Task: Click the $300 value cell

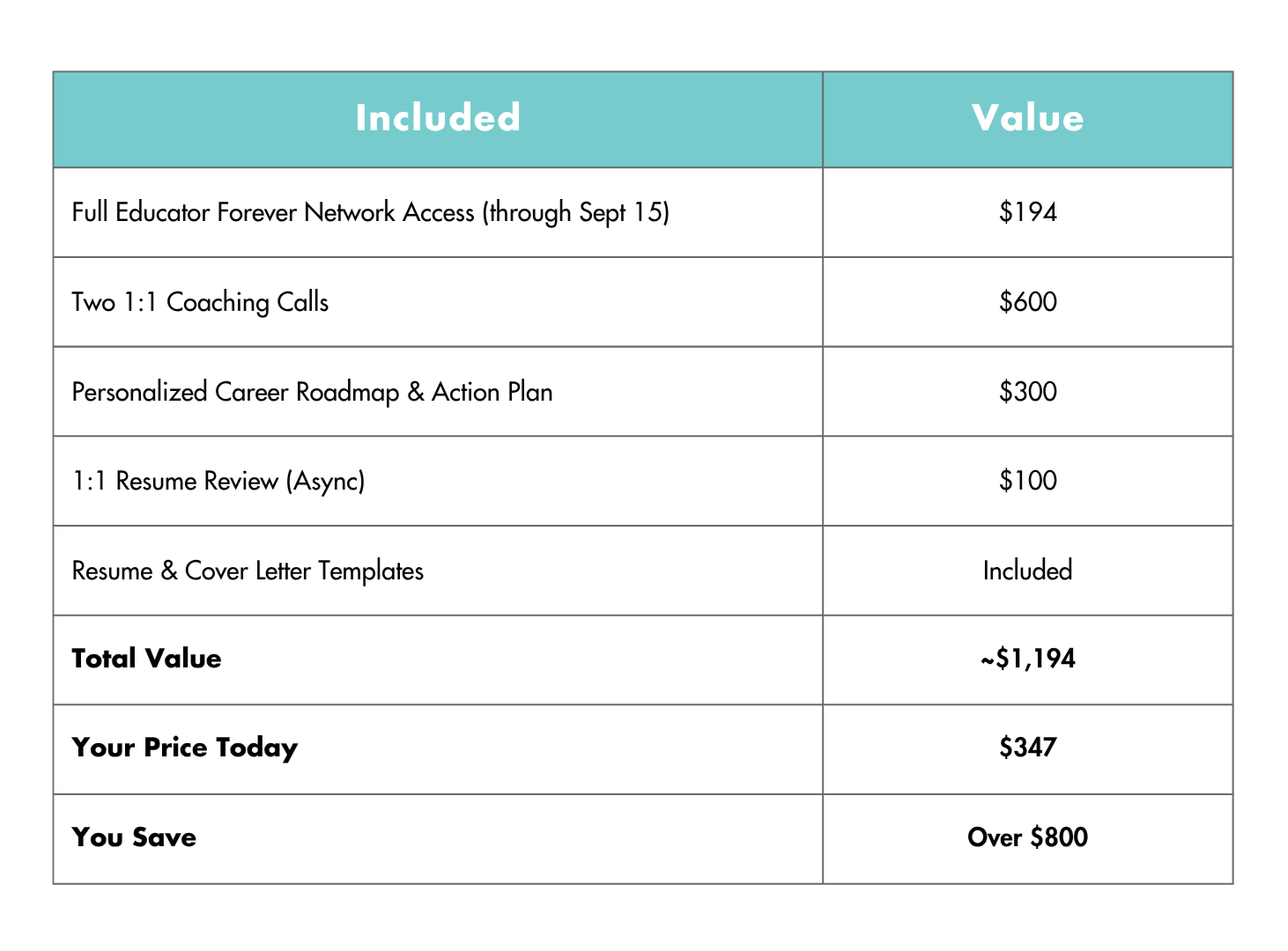Action: tap(1027, 392)
